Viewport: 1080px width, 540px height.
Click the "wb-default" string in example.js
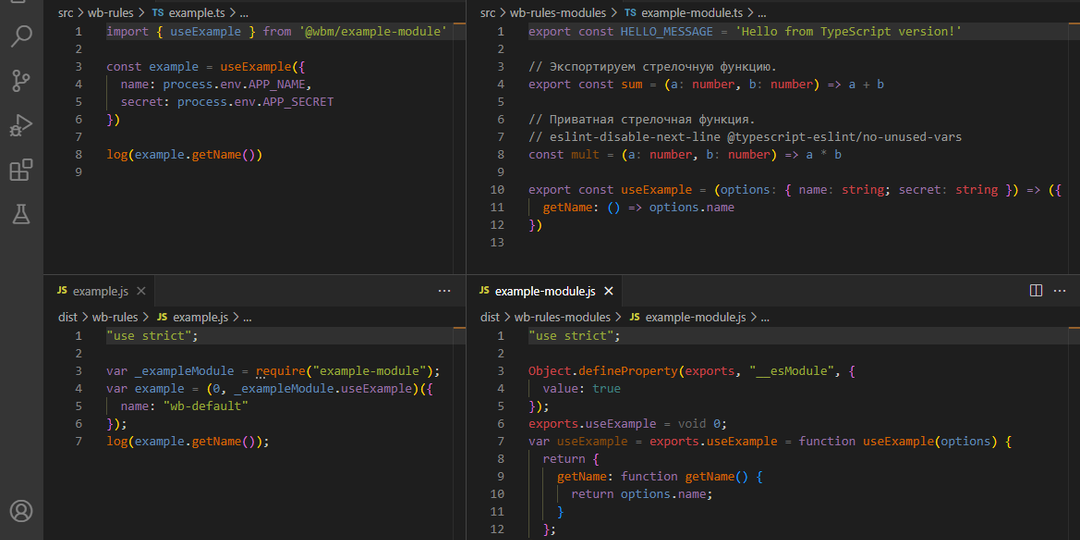[x=205, y=406]
